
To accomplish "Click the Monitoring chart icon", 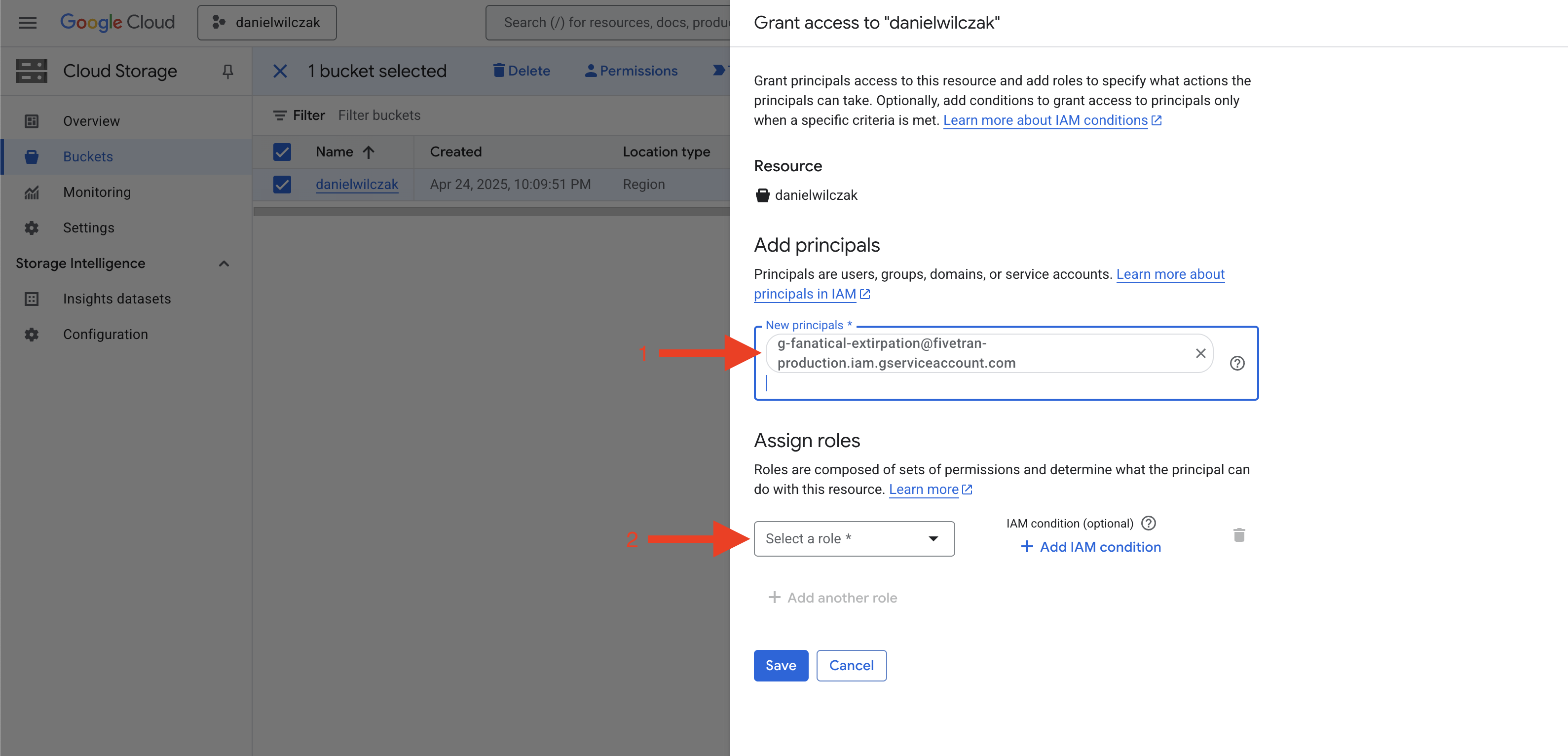I will pyautogui.click(x=32, y=192).
